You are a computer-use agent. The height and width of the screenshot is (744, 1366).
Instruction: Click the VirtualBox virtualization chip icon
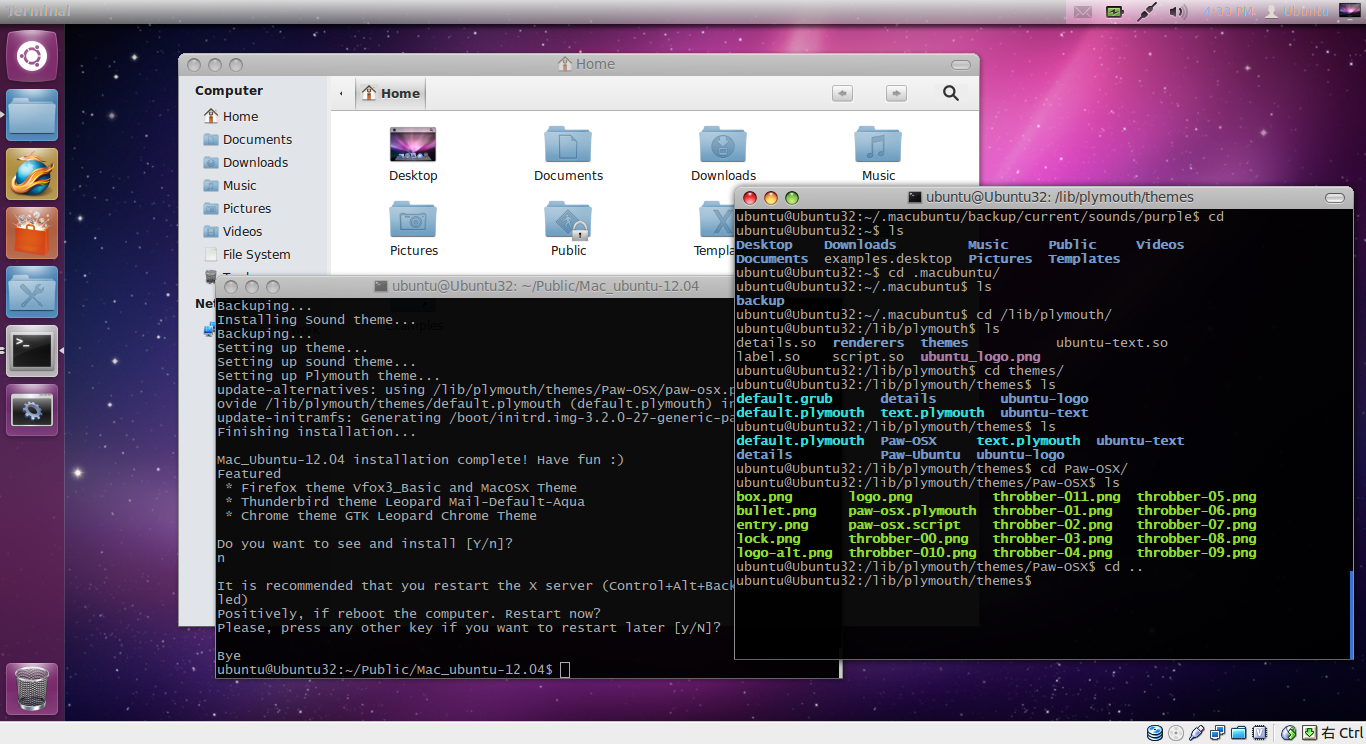tap(1260, 733)
